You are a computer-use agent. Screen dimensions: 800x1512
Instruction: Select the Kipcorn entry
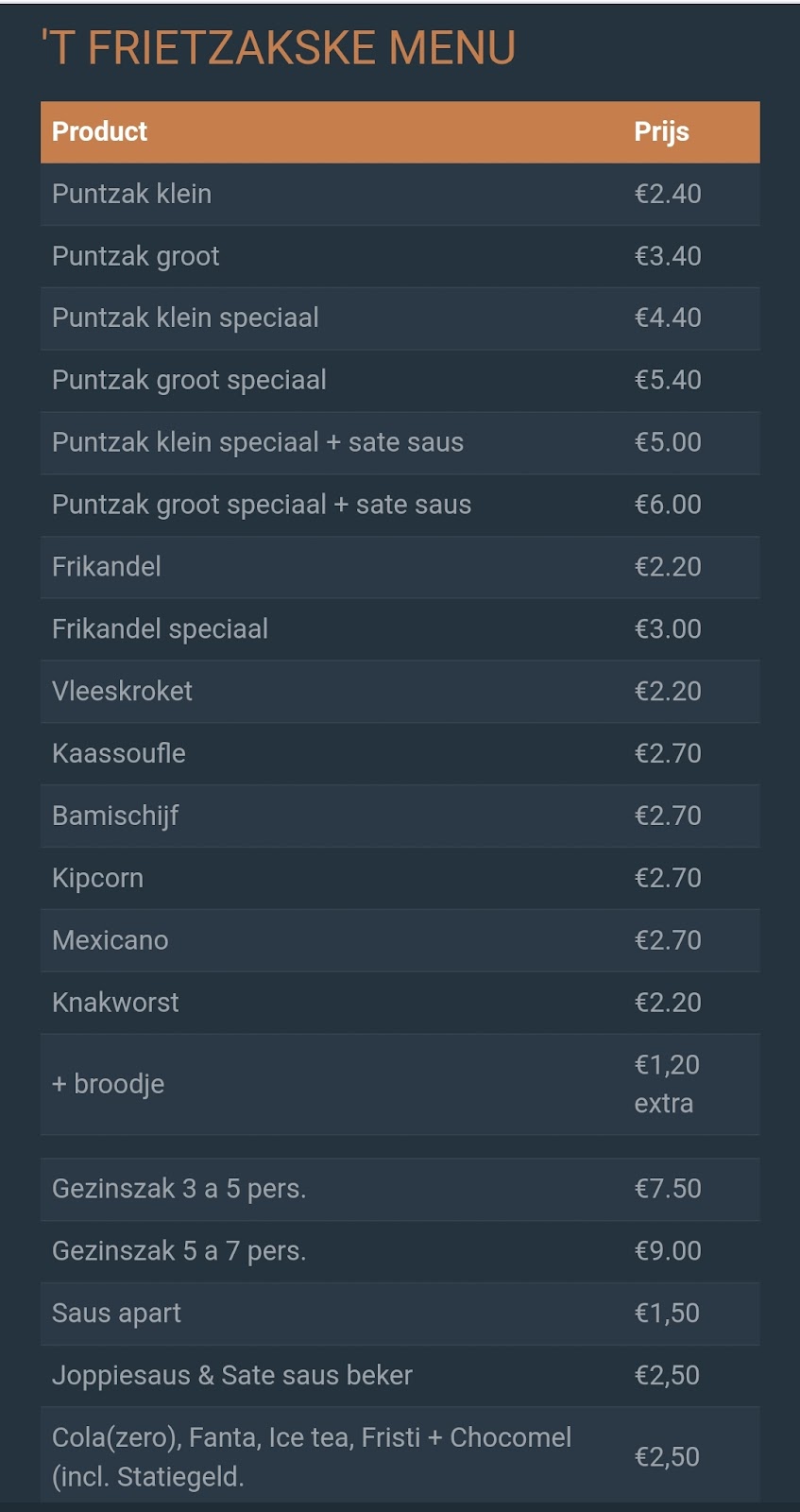pyautogui.click(x=400, y=878)
